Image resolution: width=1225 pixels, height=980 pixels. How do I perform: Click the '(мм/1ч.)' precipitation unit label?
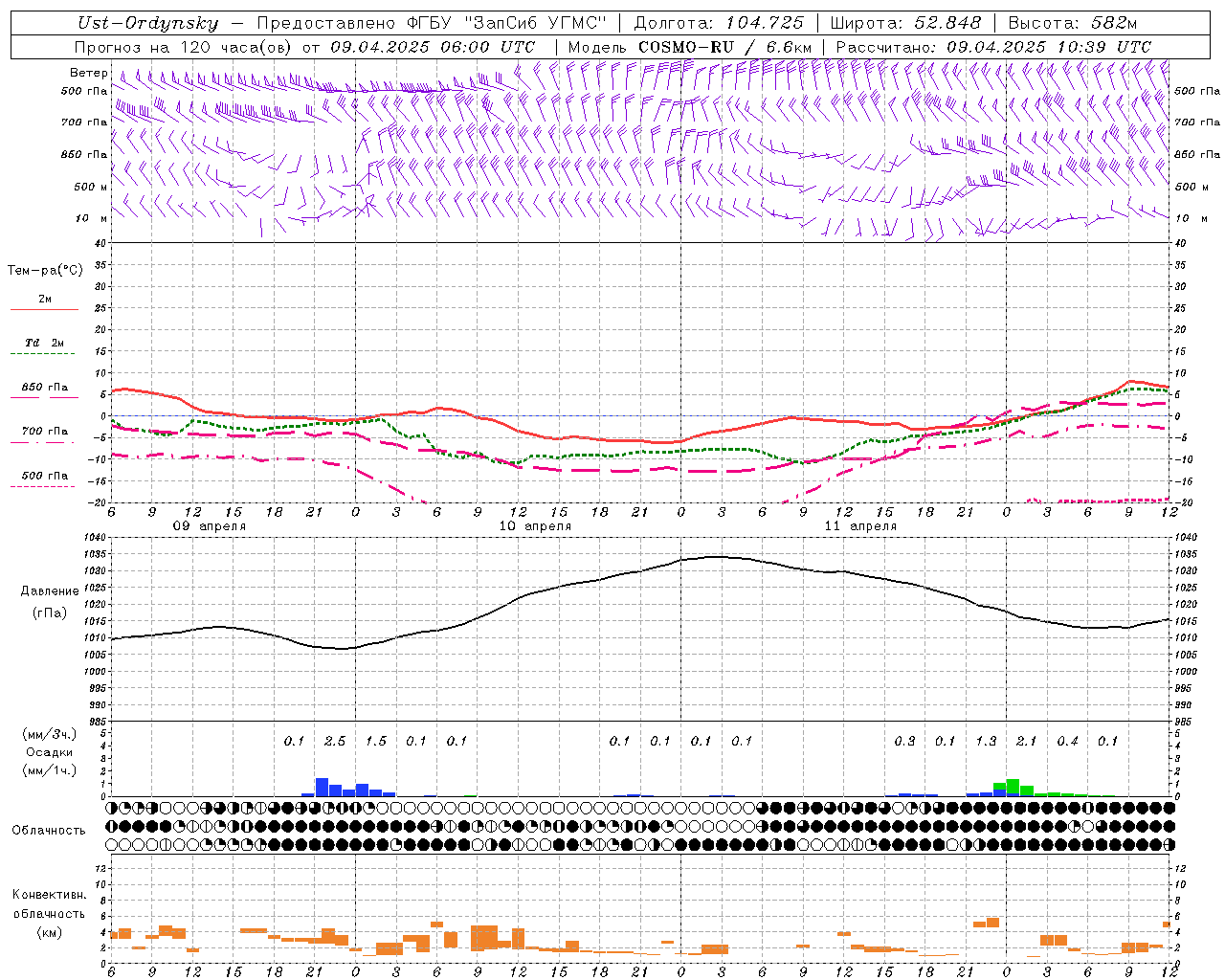coord(49,770)
